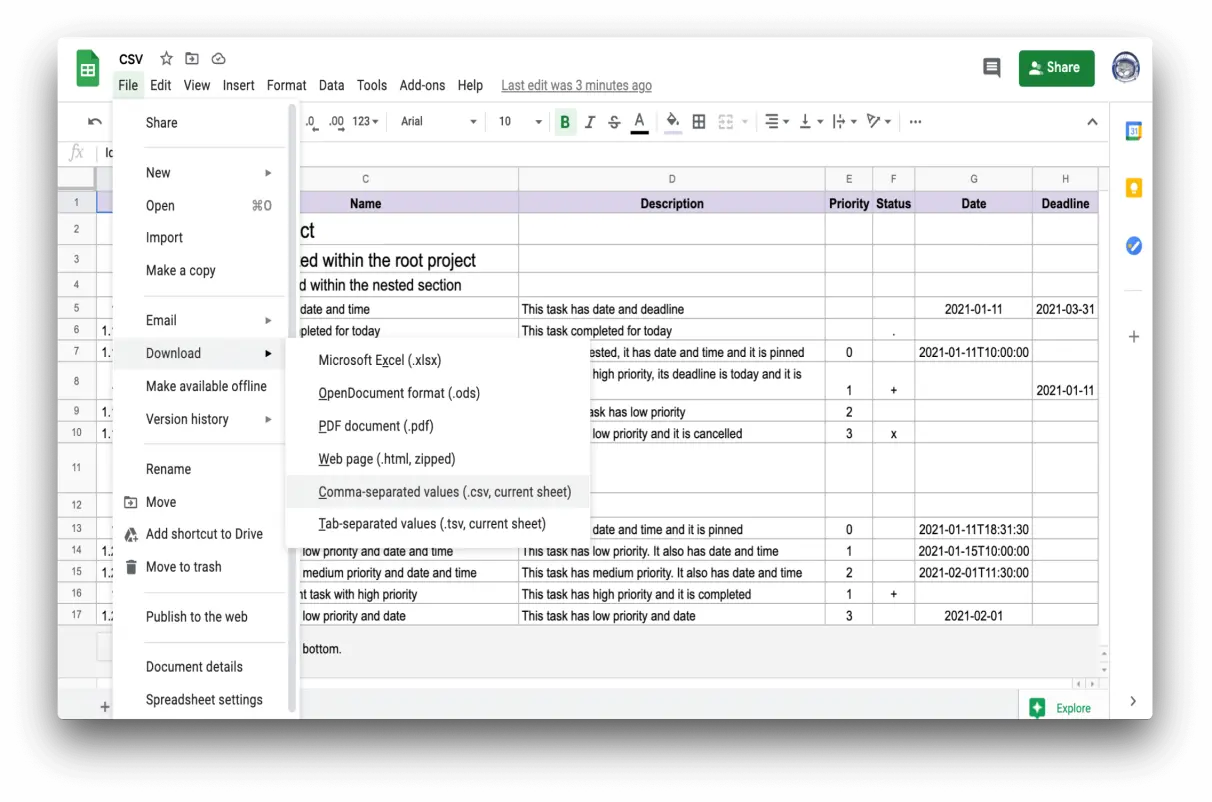Viewport: 1212px width, 802px height.
Task: Toggle bold formatting
Action: 565,122
